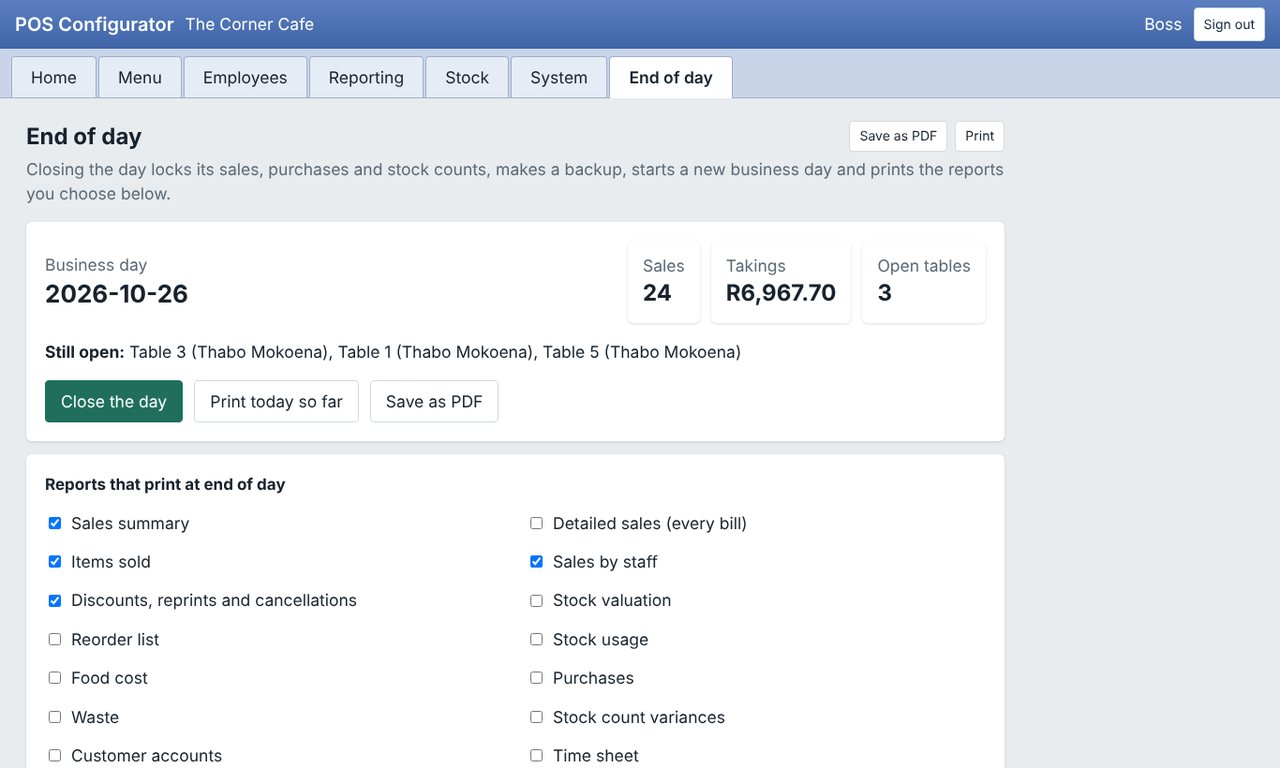Click the Sign out button
This screenshot has height=768, width=1280.
click(1229, 25)
